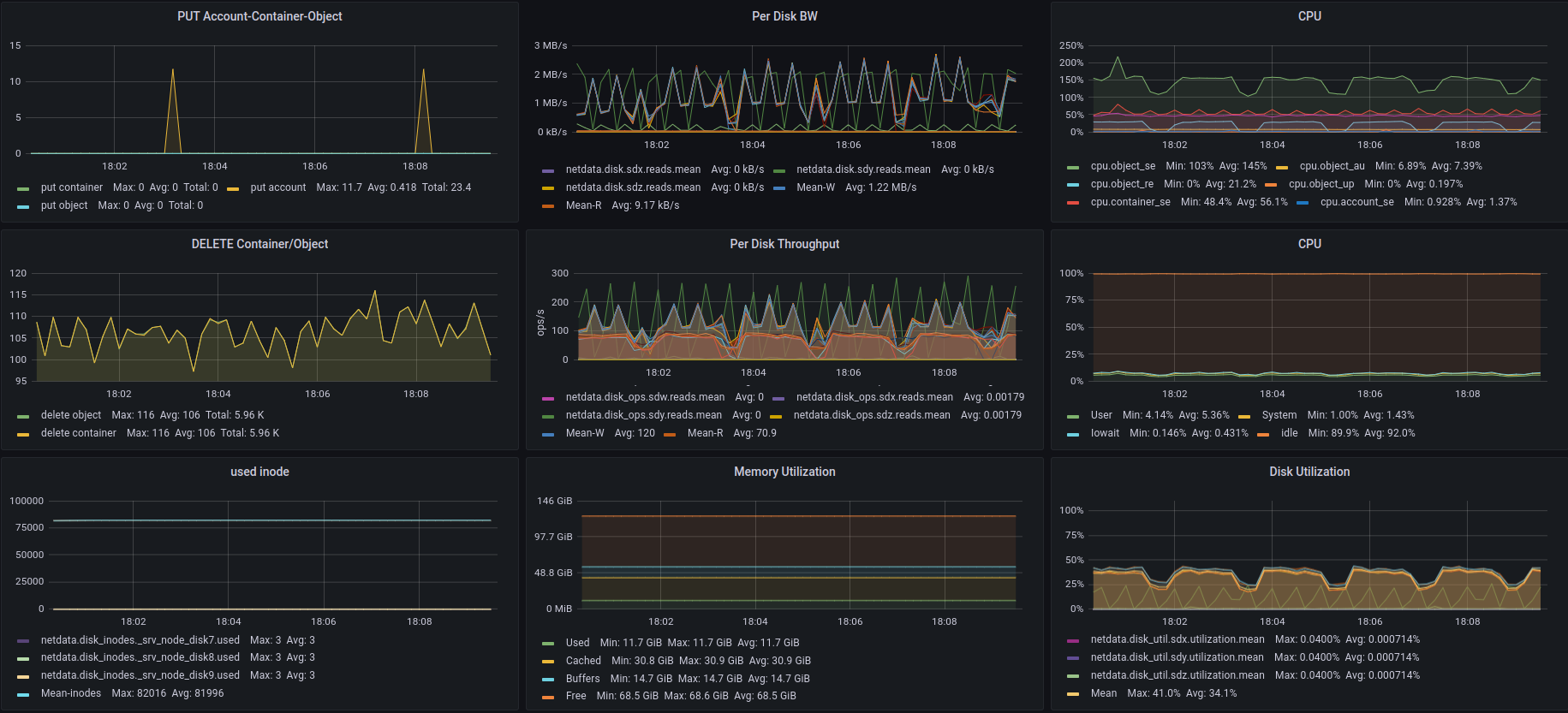This screenshot has height=713, width=1568.
Task: Click the Free memory legend color swatch
Action: [x=548, y=697]
